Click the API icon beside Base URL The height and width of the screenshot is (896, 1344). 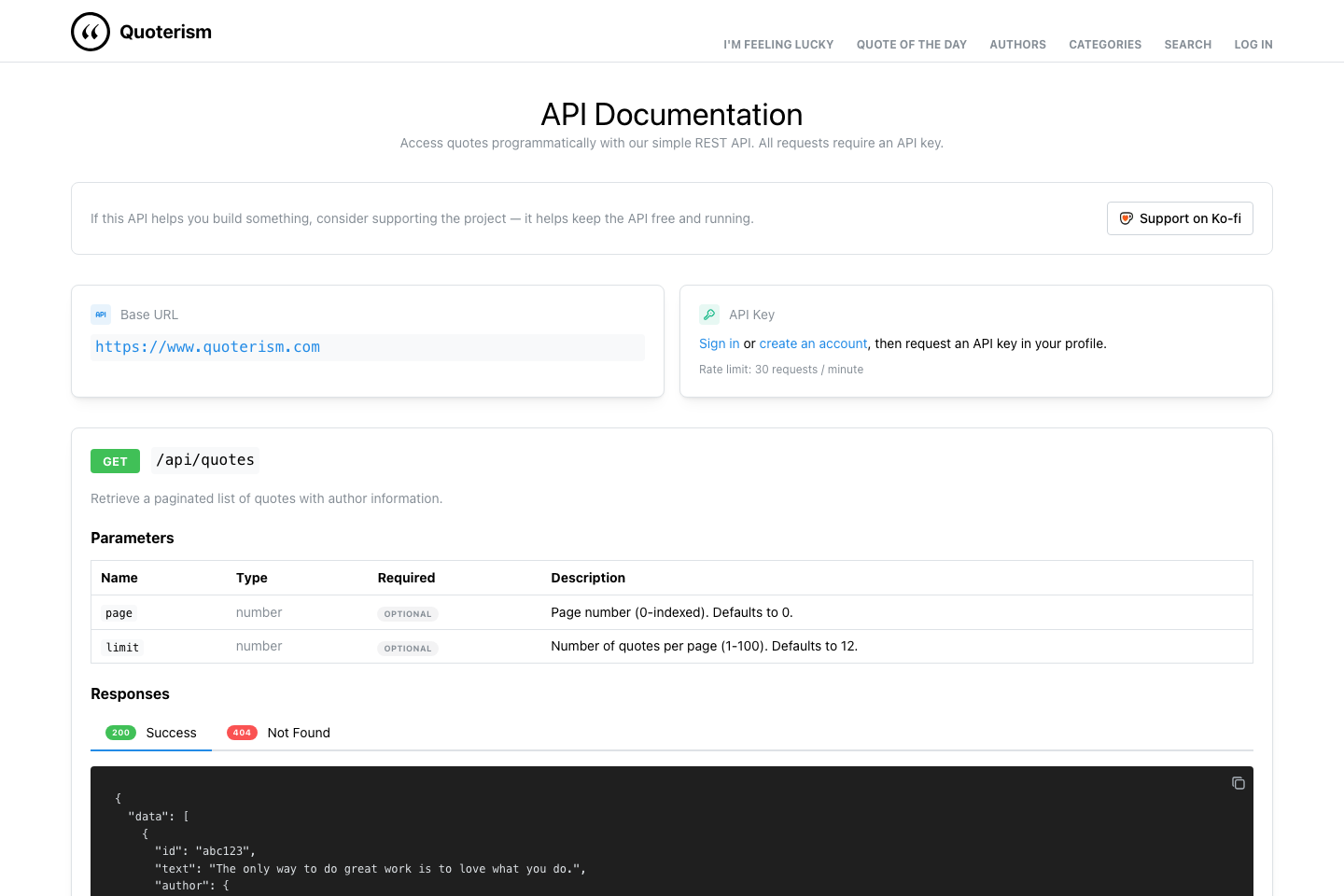pyautogui.click(x=101, y=315)
